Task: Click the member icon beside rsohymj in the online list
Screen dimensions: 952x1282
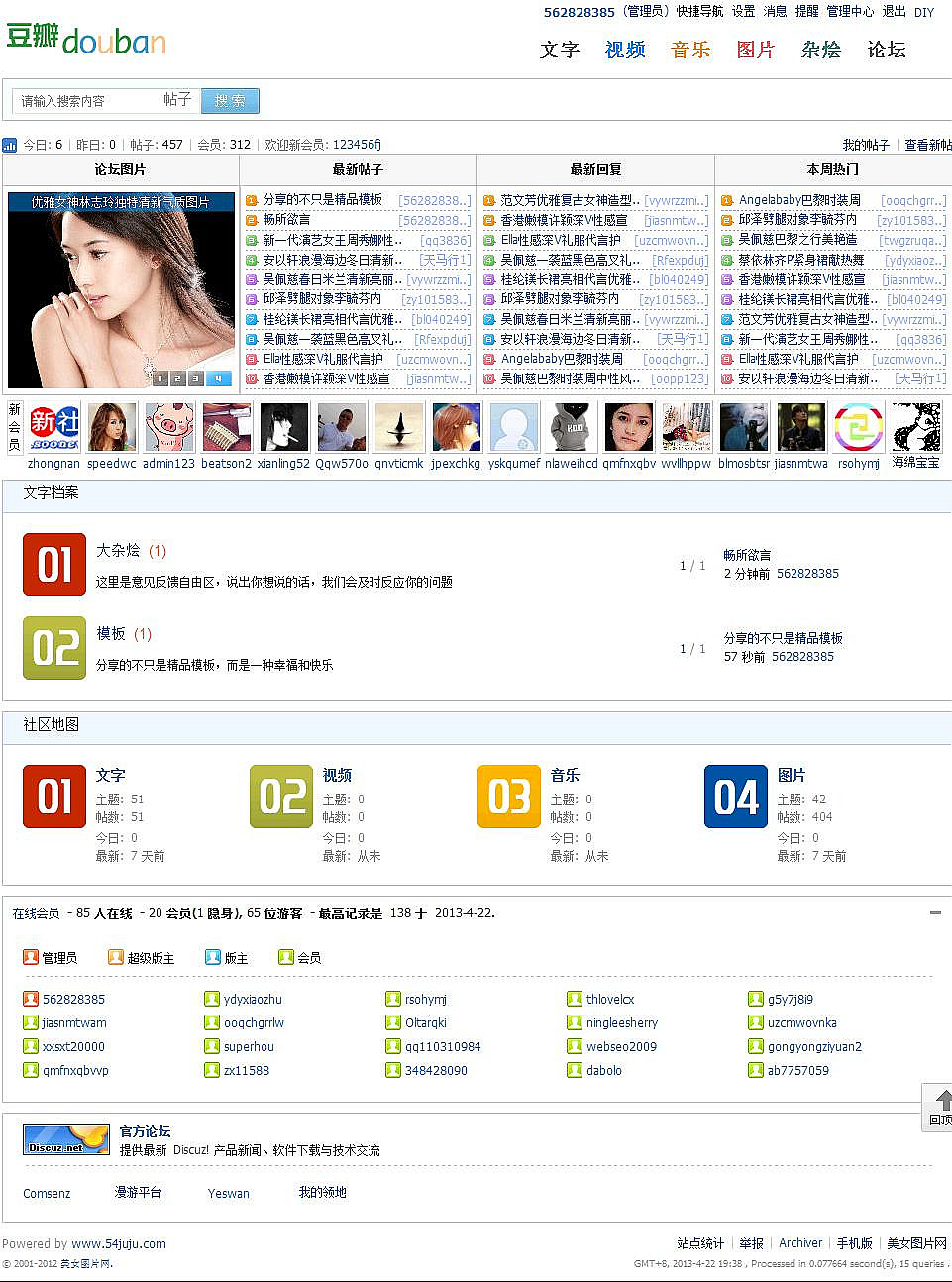Action: click(x=393, y=999)
